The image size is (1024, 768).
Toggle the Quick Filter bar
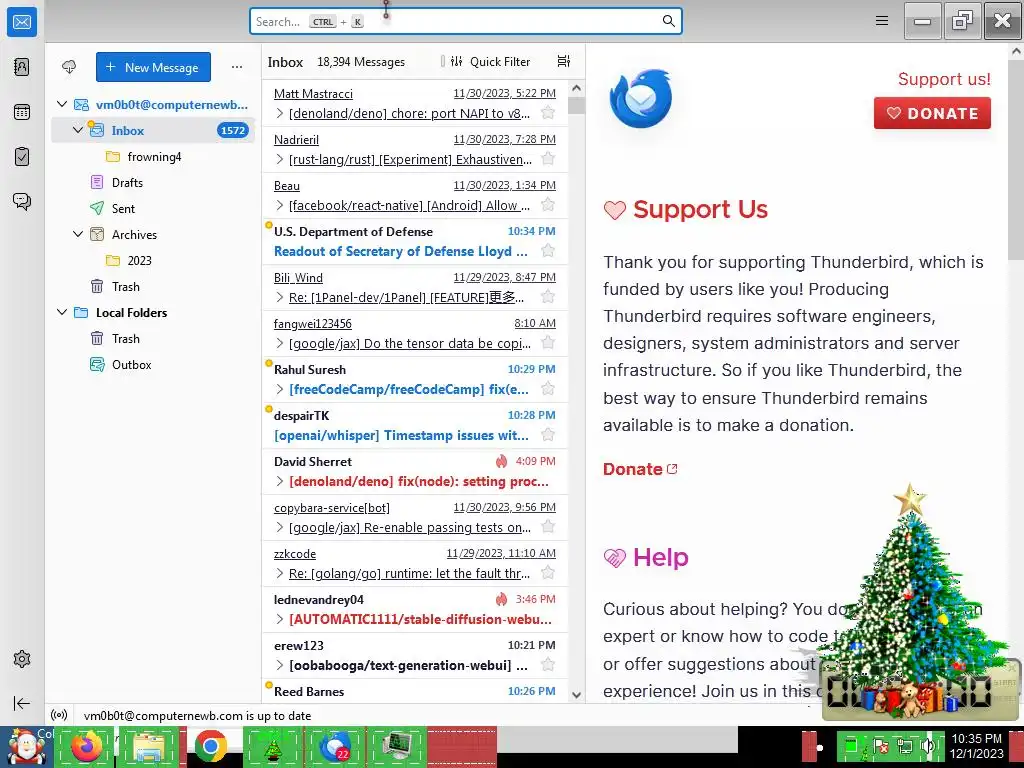click(x=490, y=61)
